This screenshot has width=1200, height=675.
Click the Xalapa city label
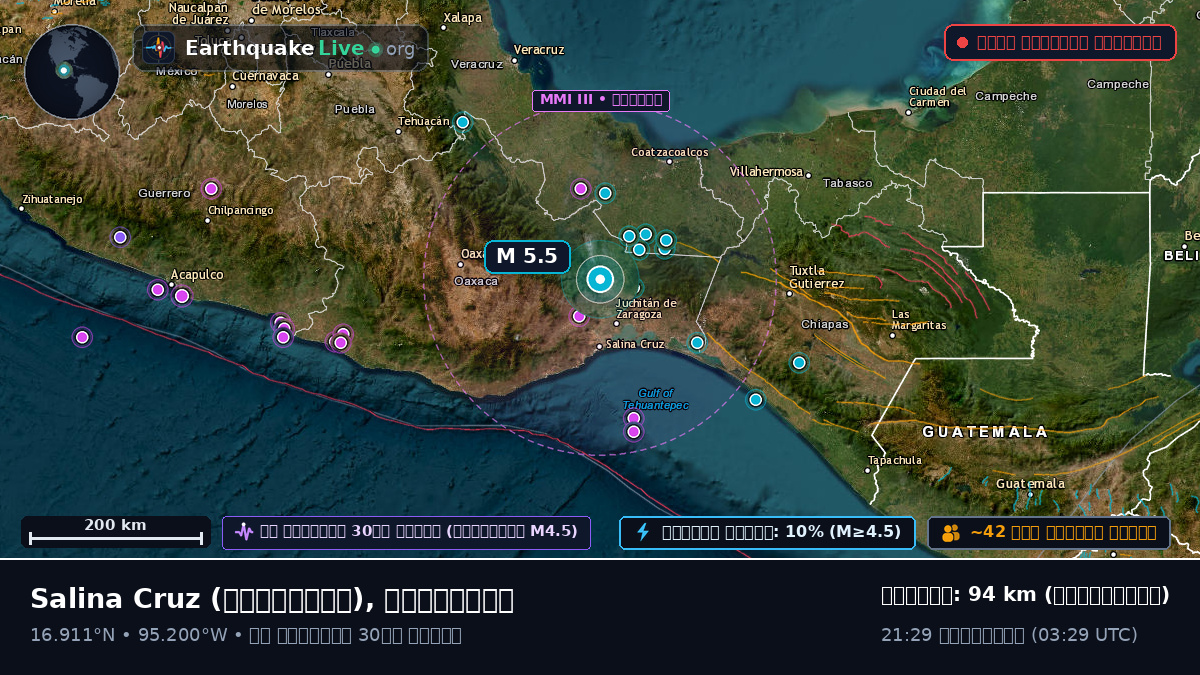462,17
